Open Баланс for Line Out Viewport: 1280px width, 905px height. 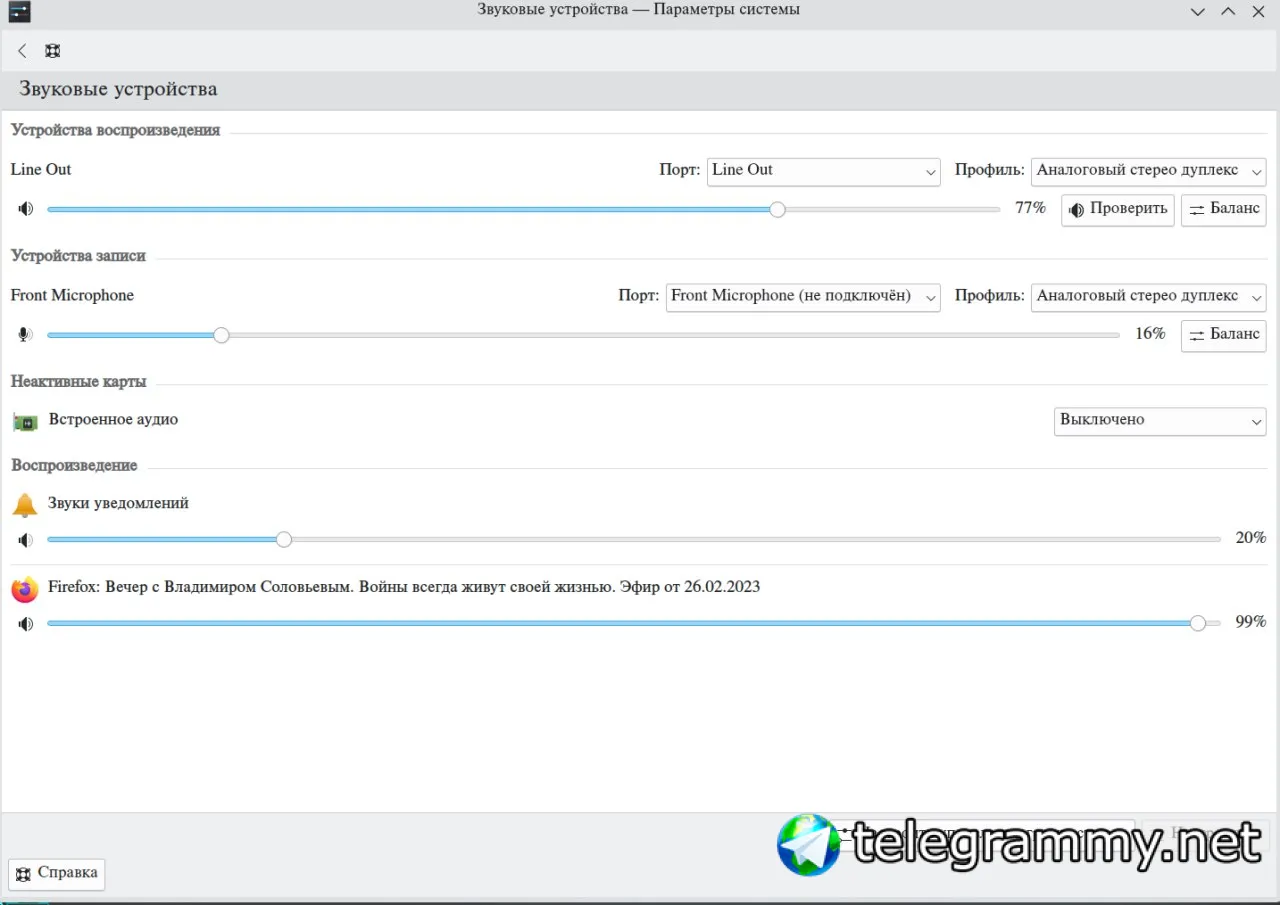tap(1224, 210)
